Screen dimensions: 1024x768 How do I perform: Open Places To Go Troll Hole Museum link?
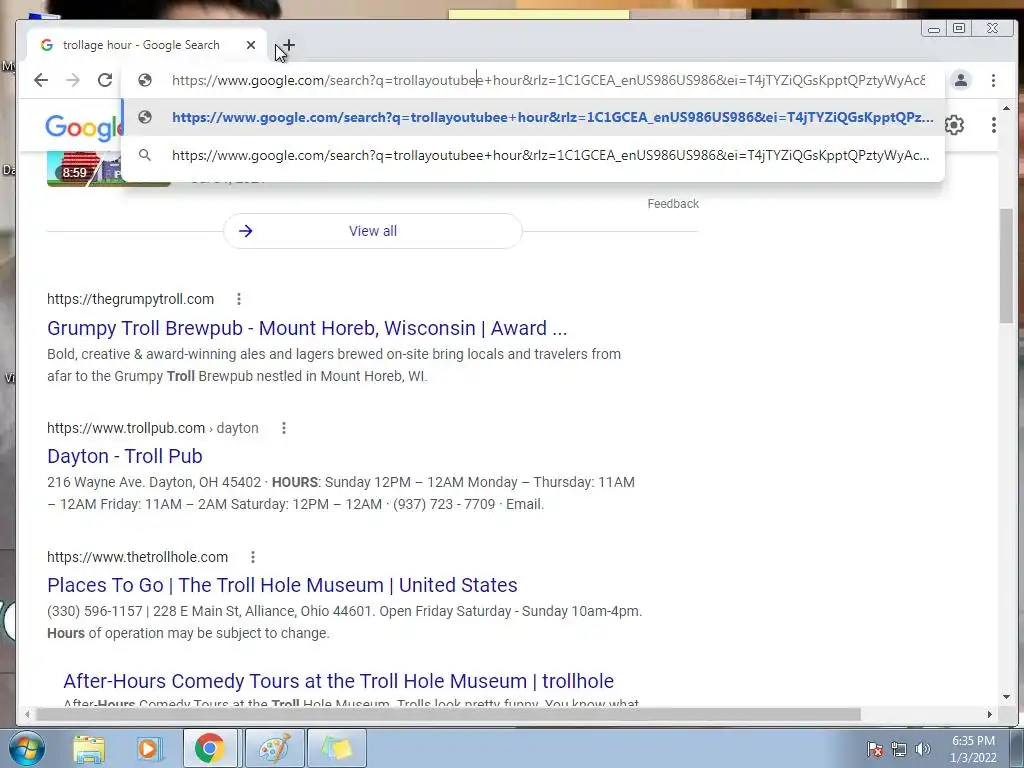(282, 585)
